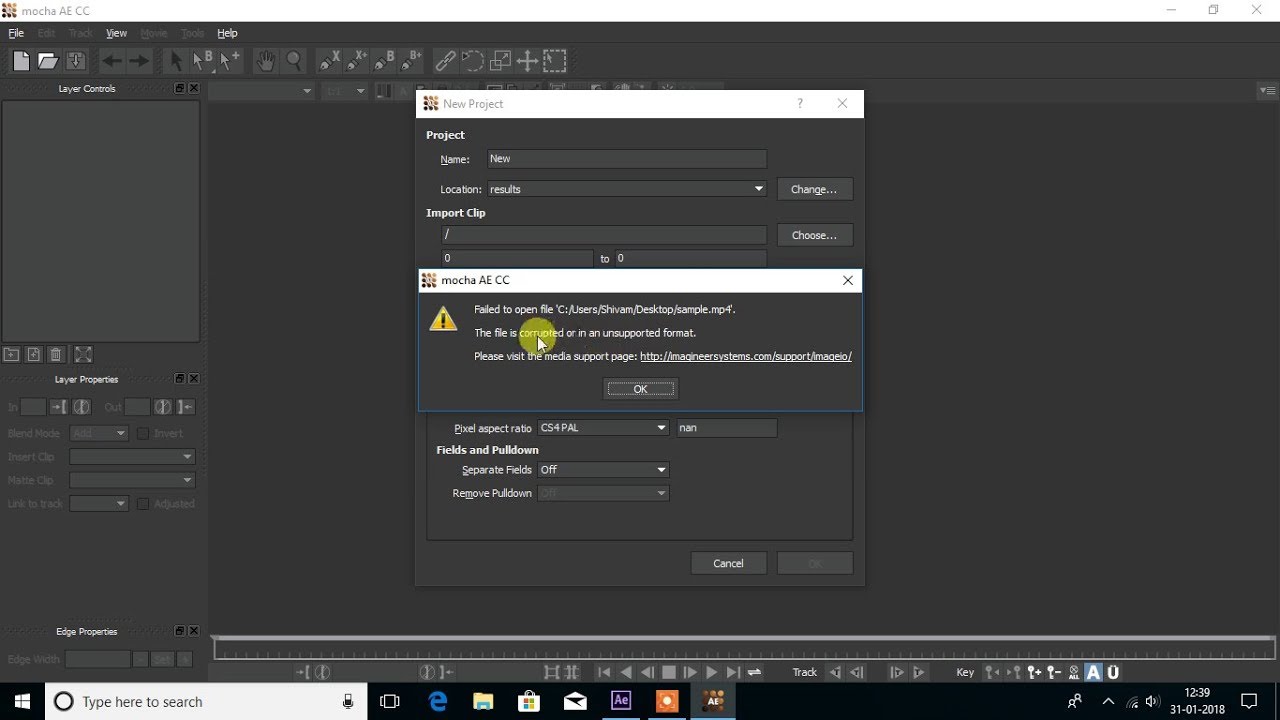
Task: Click the New Project toolbar icon
Action: pos(21,61)
